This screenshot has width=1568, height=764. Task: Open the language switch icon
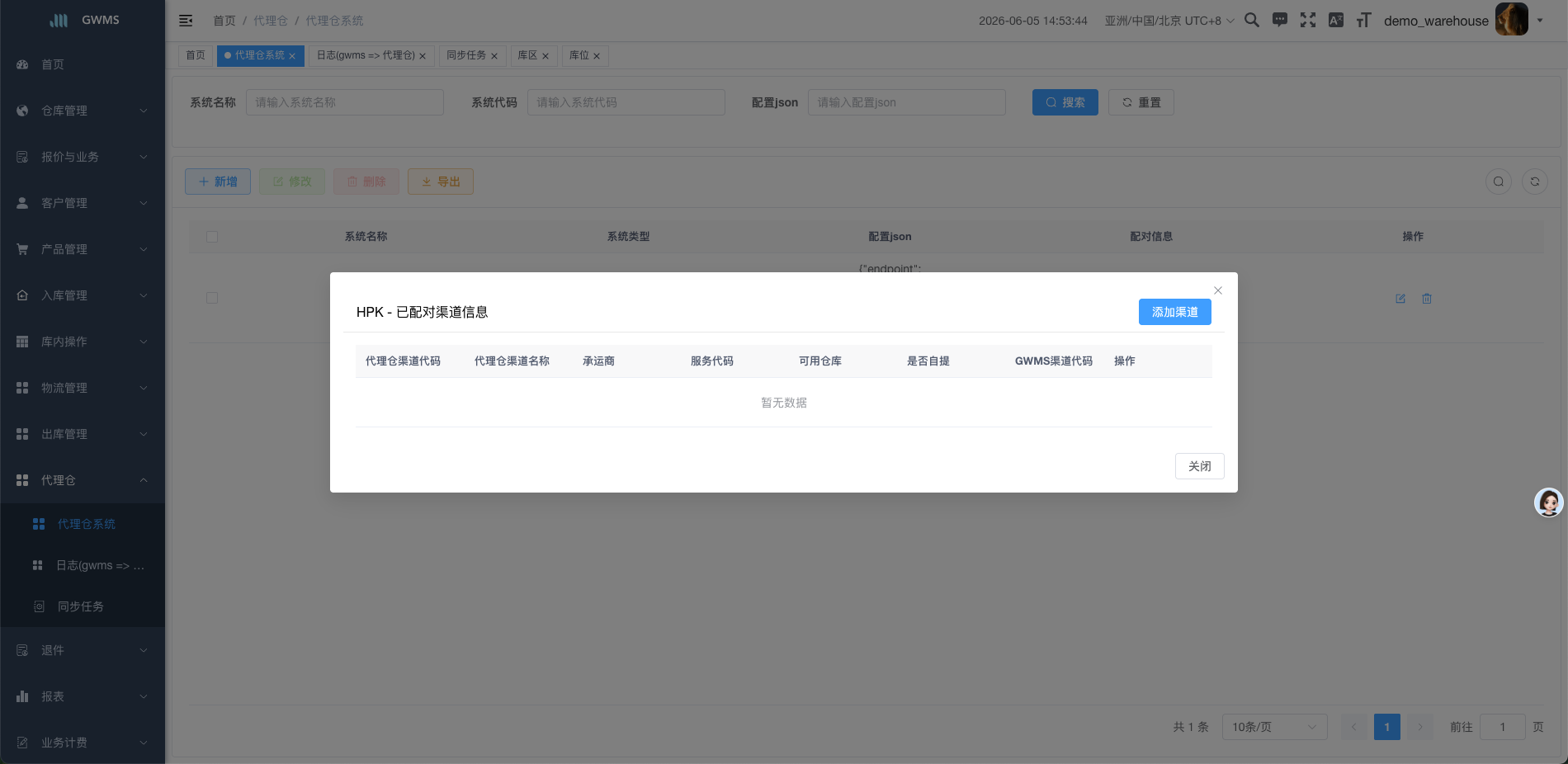(1336, 20)
